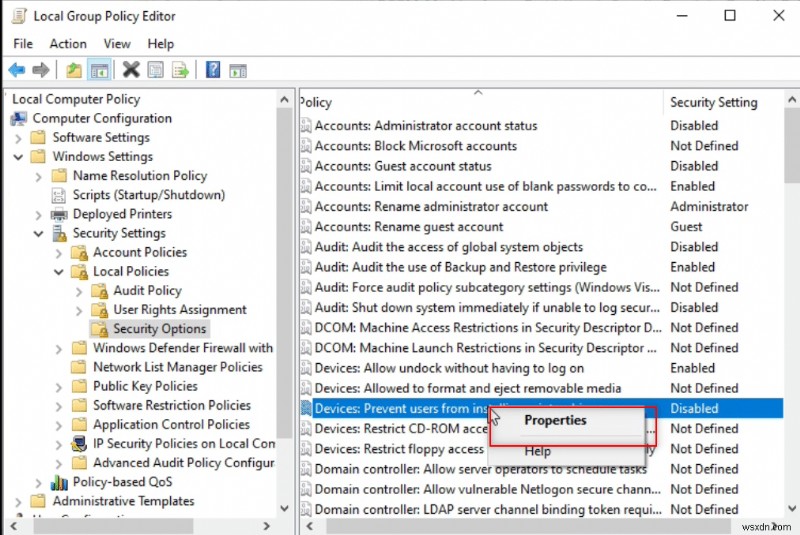Viewport: 800px width, 535px height.
Task: Click the policy list horizontal scrollbar left arrow
Action: [x=309, y=526]
